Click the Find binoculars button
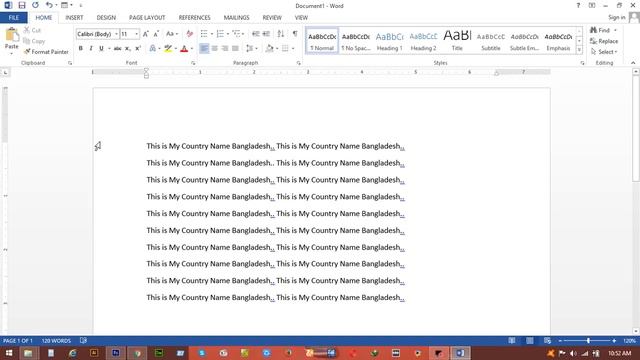 pyautogui.click(x=600, y=30)
